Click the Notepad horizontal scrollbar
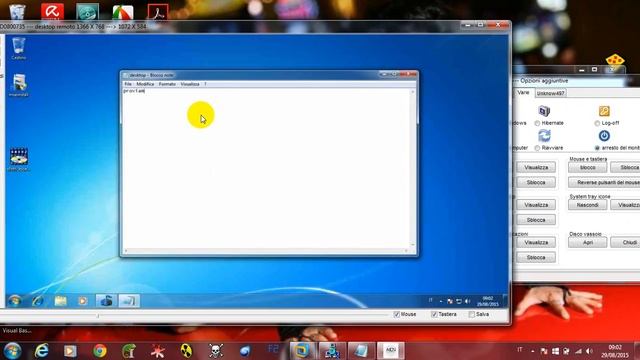Screen dimensions: 640x360 266,251
